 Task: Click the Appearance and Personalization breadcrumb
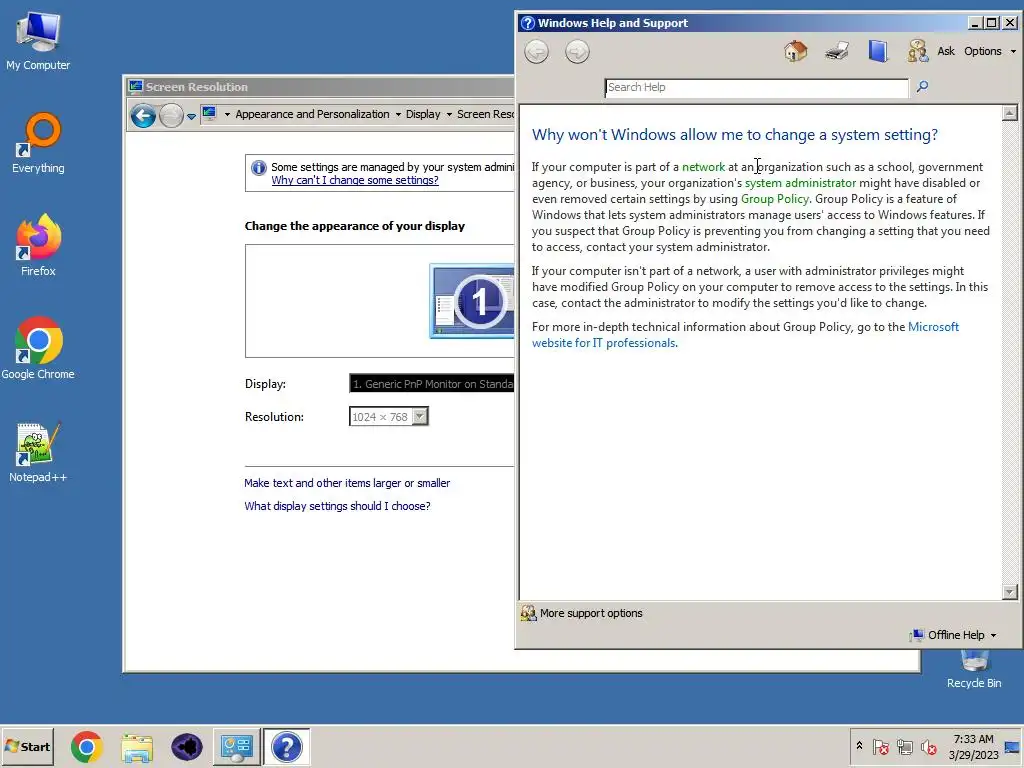point(312,114)
